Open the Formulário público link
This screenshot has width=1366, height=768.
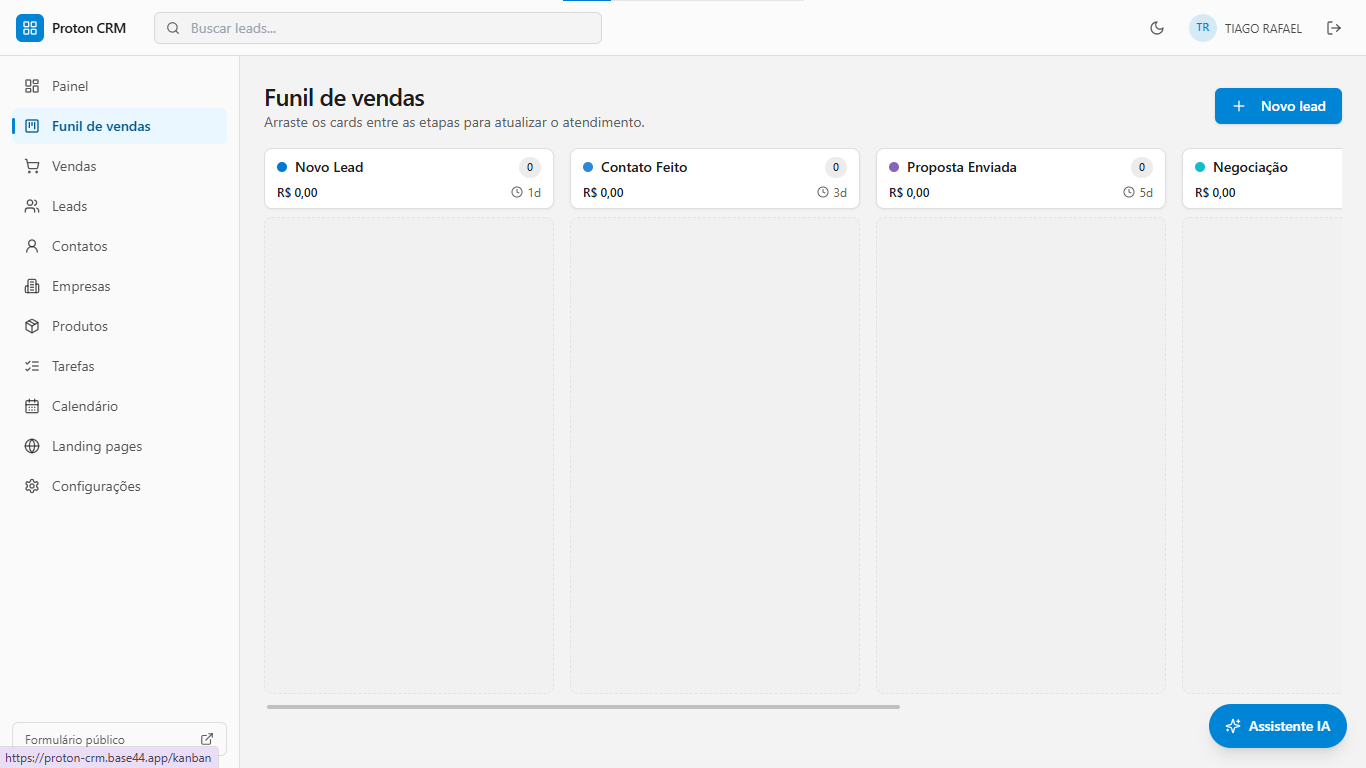click(x=119, y=739)
